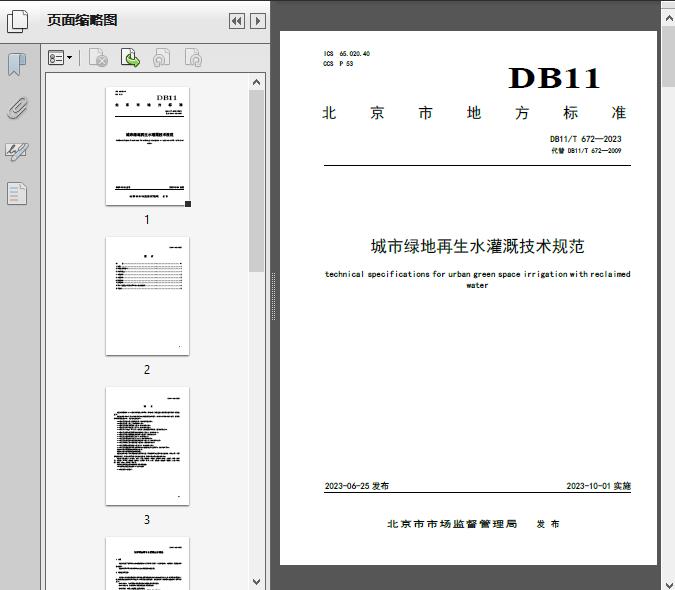Click the title 城市绿地再生水灌溉技术规范
The width and height of the screenshot is (675, 590).
477,246
